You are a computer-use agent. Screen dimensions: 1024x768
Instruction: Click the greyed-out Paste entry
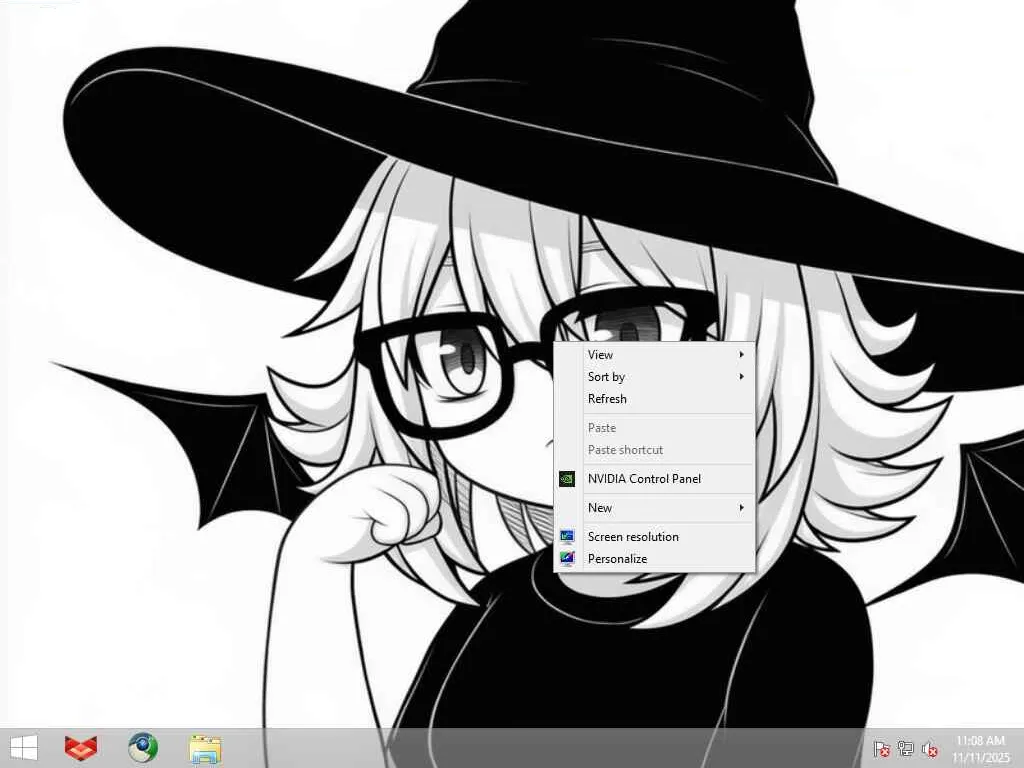click(654, 428)
